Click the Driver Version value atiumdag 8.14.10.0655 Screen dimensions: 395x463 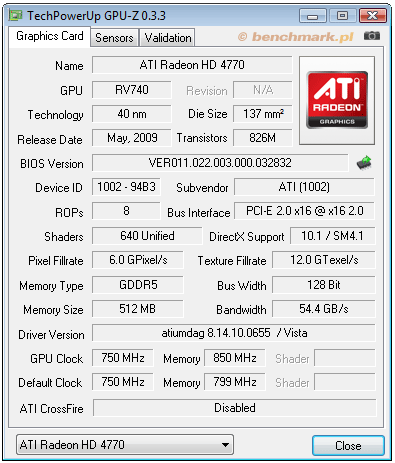(x=234, y=333)
